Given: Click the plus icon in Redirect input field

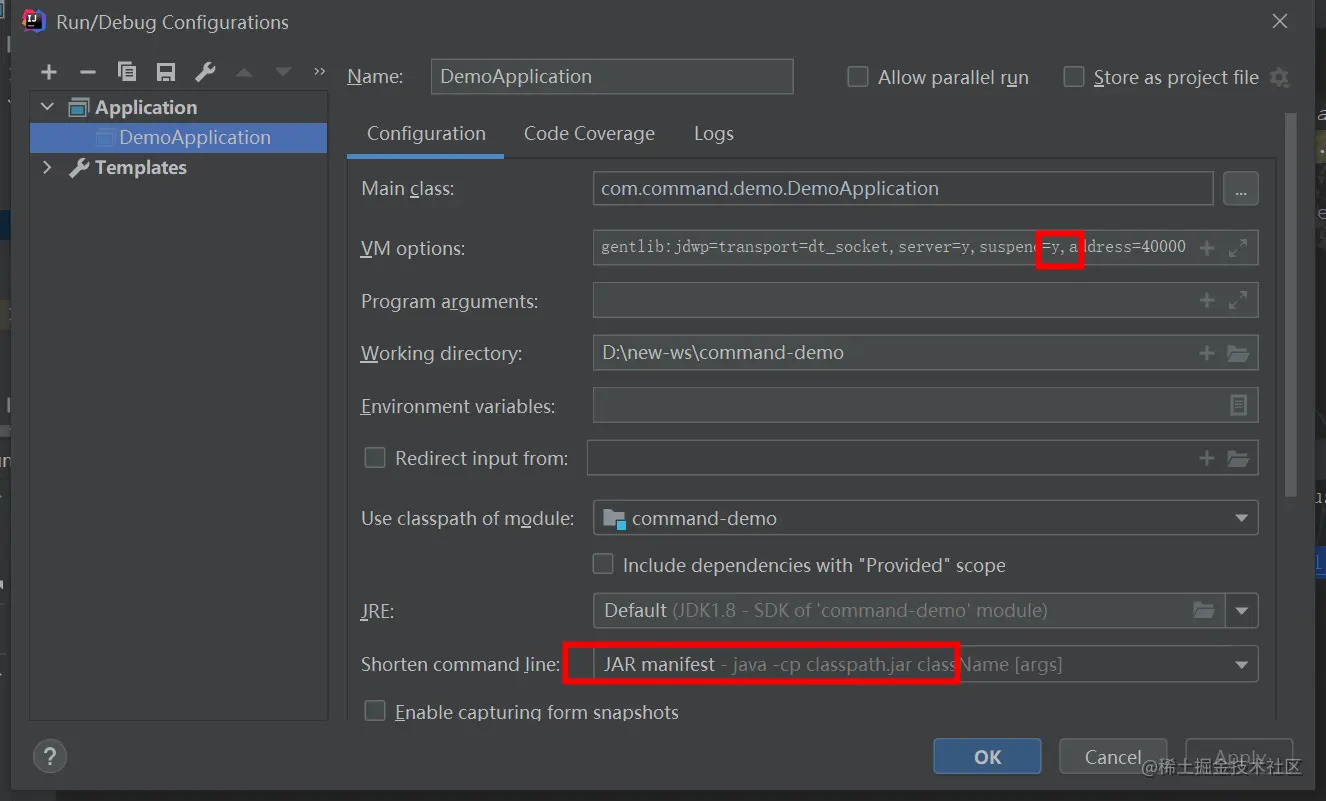Looking at the screenshot, I should [1207, 458].
